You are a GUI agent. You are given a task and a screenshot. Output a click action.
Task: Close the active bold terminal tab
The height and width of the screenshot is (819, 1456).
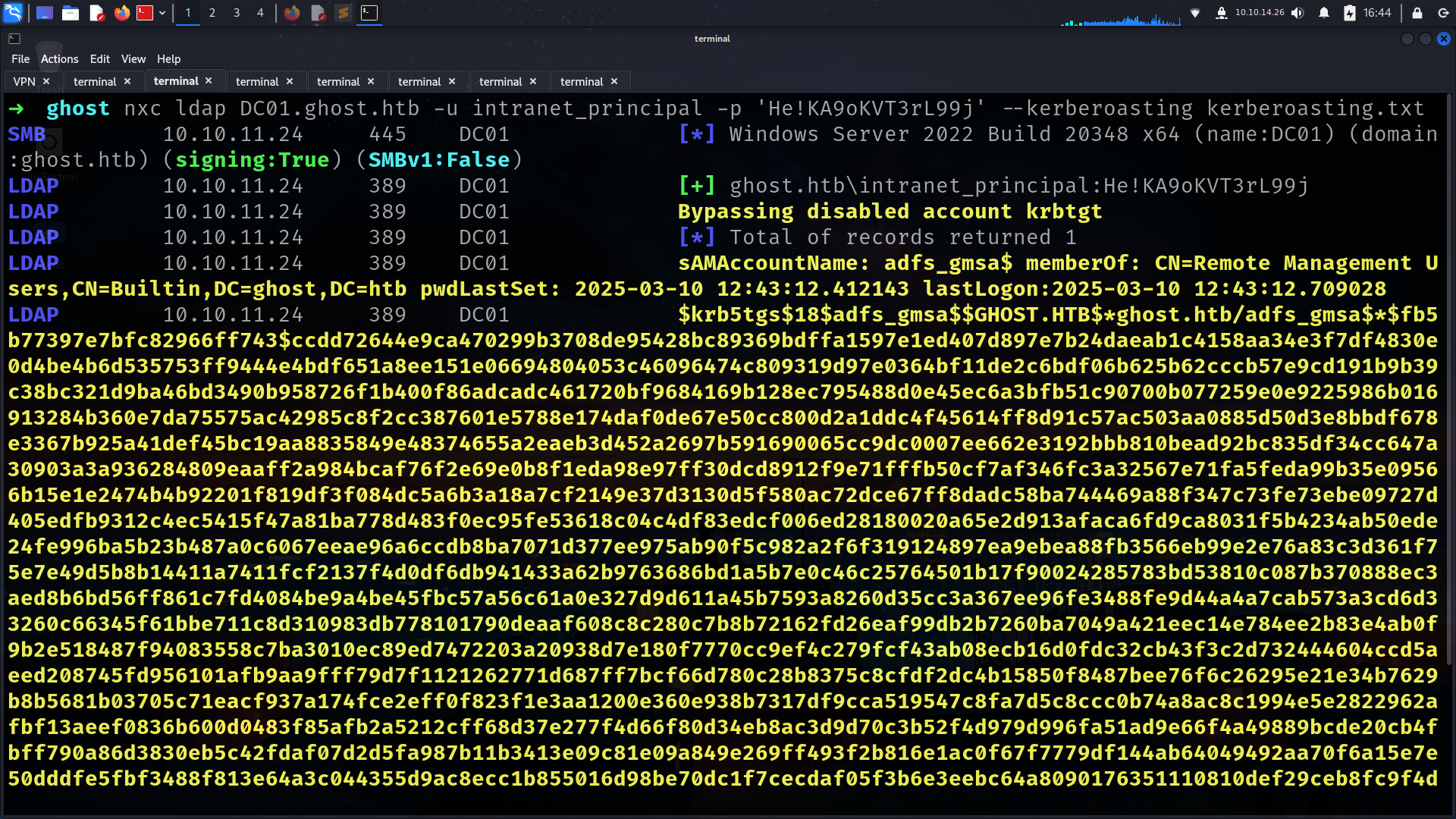click(x=209, y=80)
